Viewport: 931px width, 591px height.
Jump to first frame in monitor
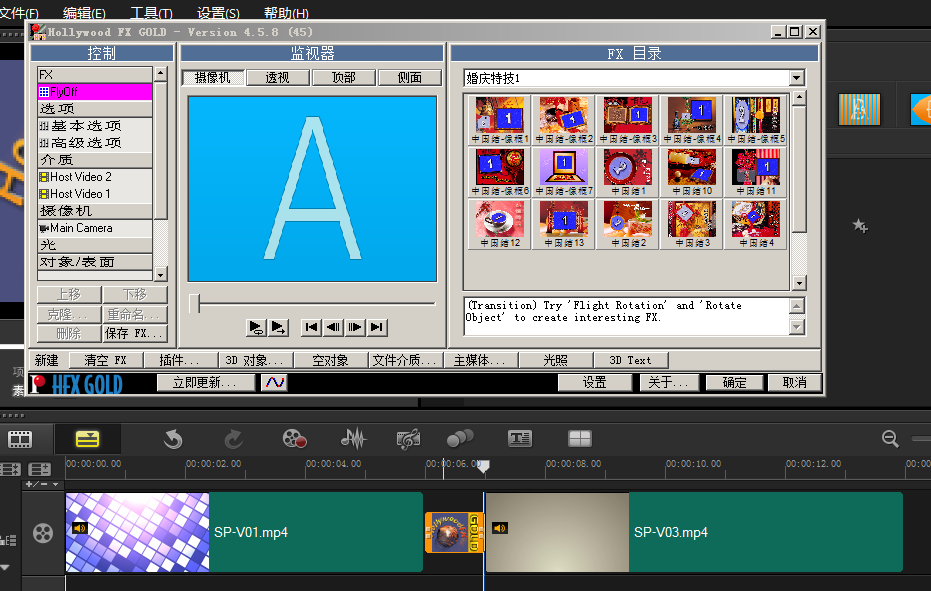(311, 327)
